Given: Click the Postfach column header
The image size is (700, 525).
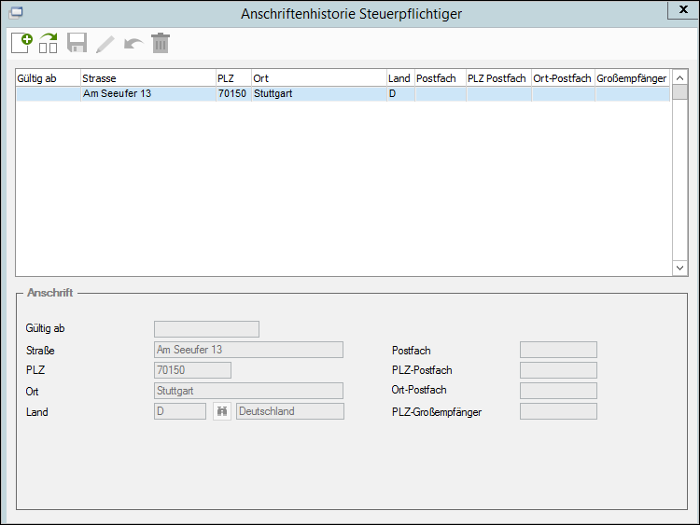Looking at the screenshot, I should coord(440,78).
